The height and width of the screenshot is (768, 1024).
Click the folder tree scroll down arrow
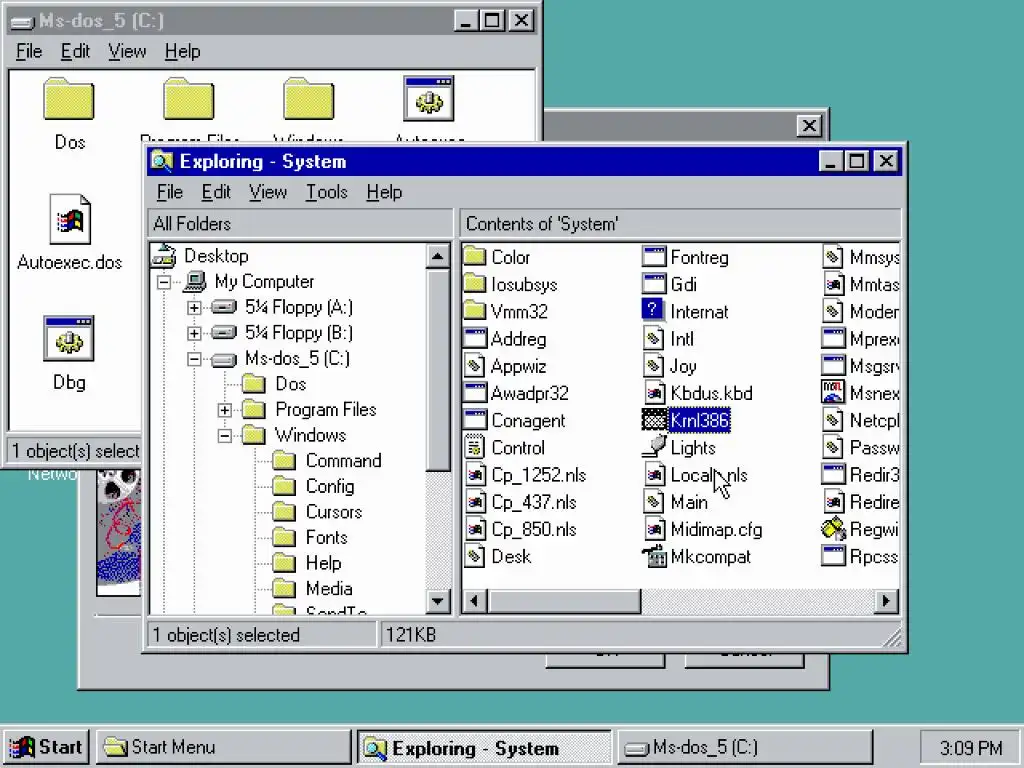438,601
